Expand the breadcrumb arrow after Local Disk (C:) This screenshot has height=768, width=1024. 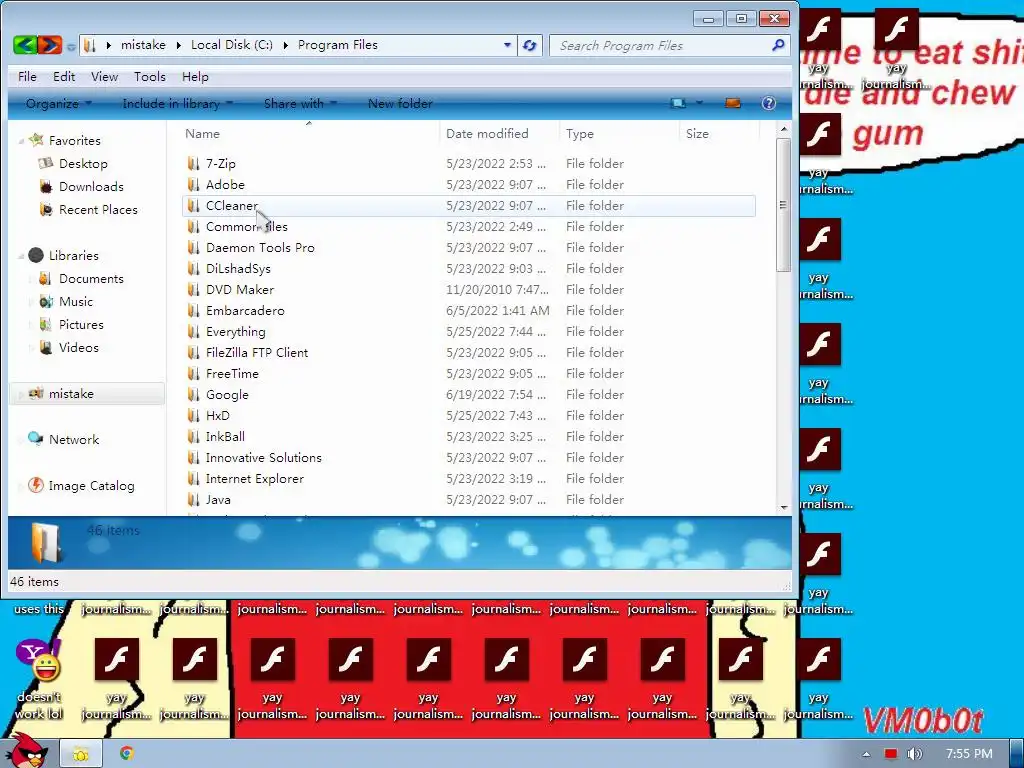tap(285, 45)
